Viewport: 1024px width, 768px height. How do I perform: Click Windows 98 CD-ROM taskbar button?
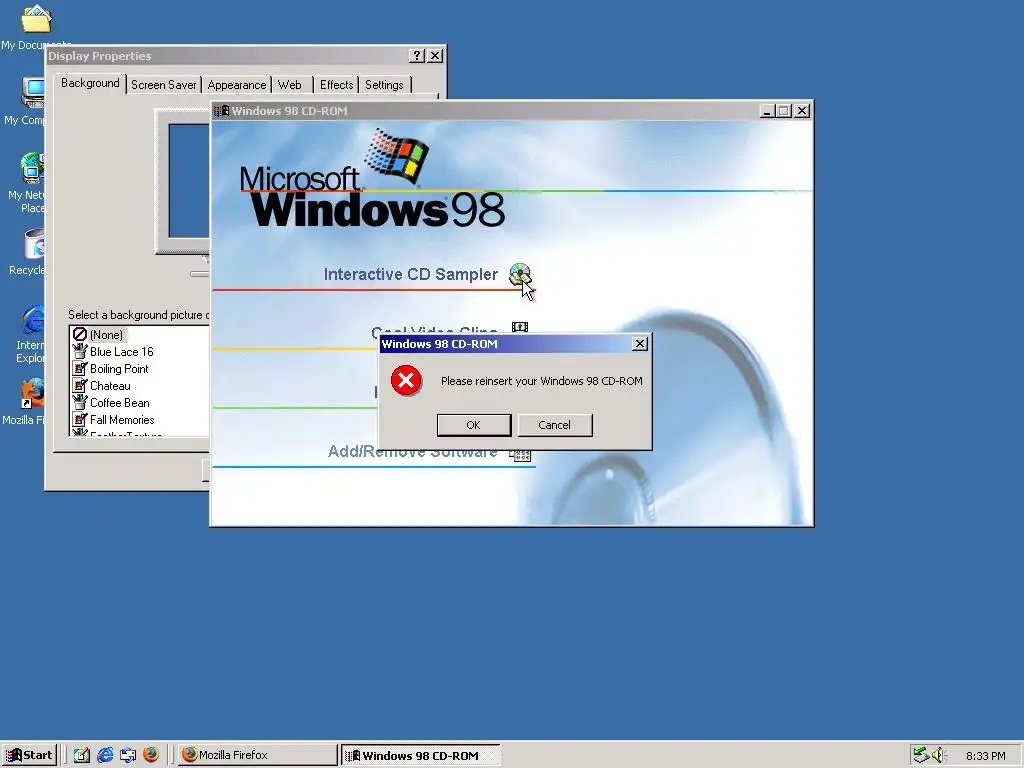tap(421, 756)
